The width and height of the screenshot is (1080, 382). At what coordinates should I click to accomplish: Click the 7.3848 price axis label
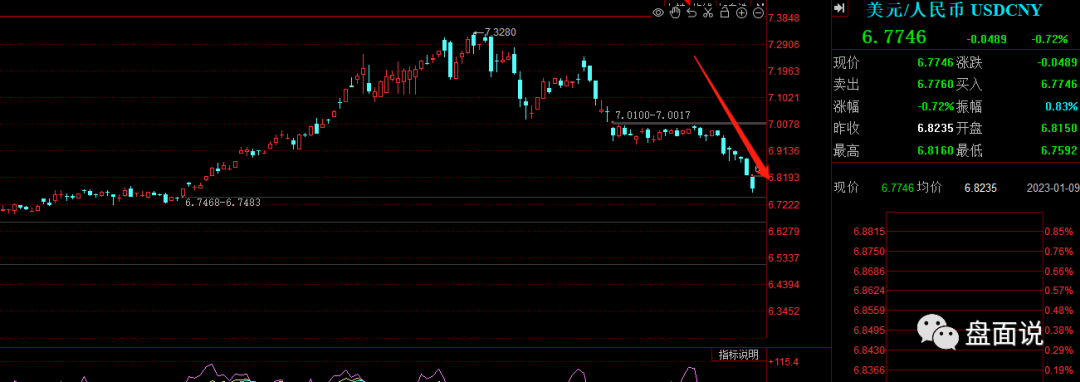tap(784, 18)
